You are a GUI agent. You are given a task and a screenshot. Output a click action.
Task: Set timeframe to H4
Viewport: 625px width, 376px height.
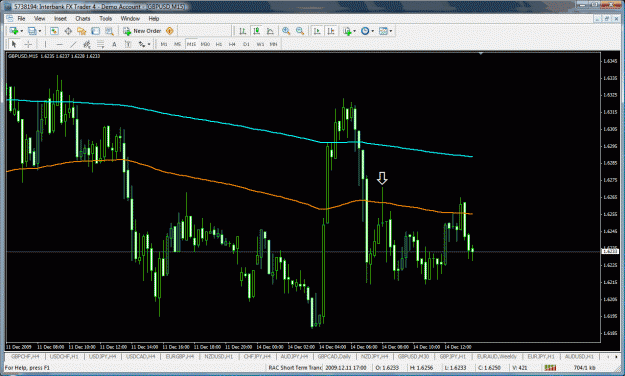click(232, 44)
